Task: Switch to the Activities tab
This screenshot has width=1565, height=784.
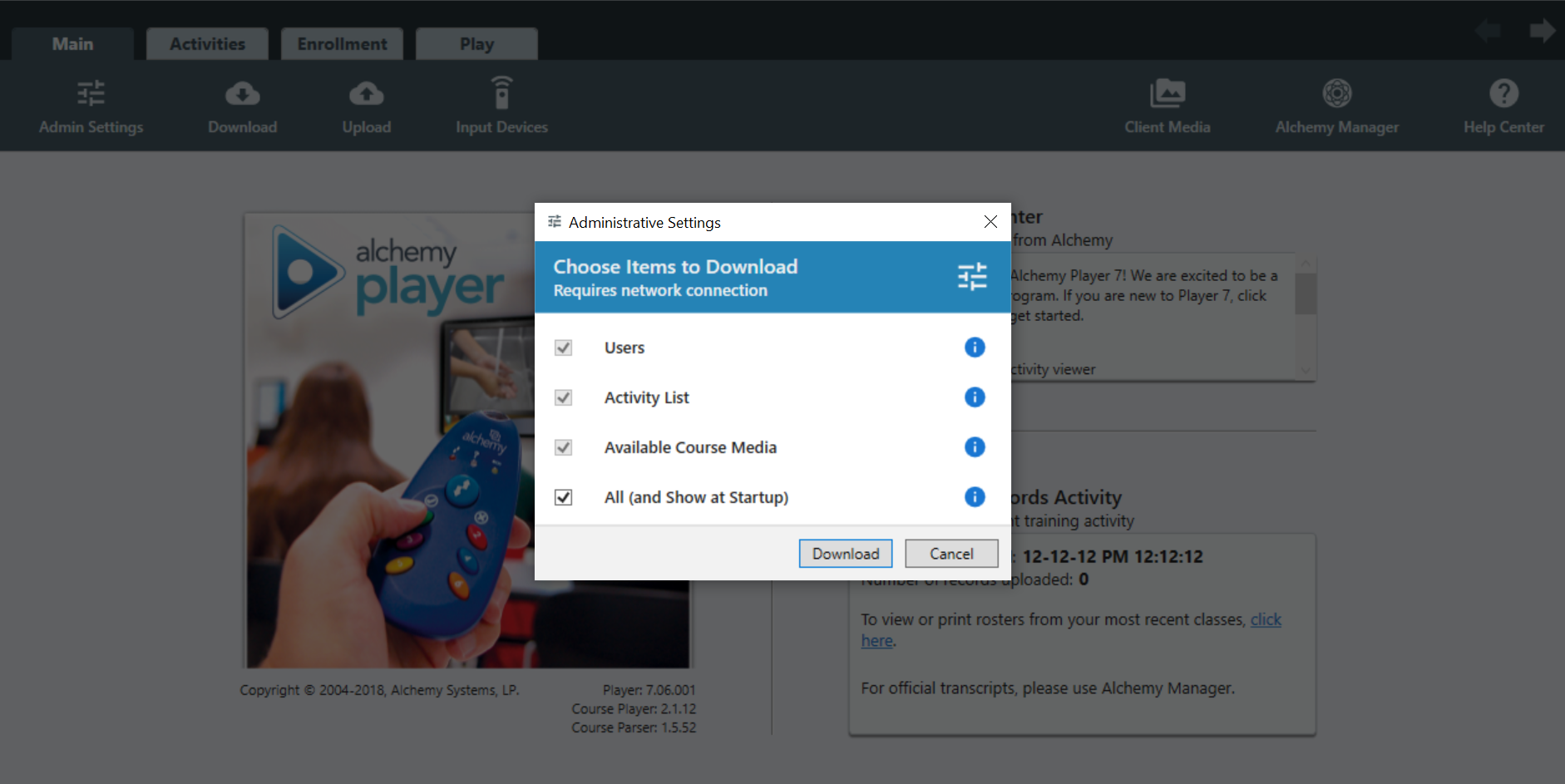Action: pos(207,44)
